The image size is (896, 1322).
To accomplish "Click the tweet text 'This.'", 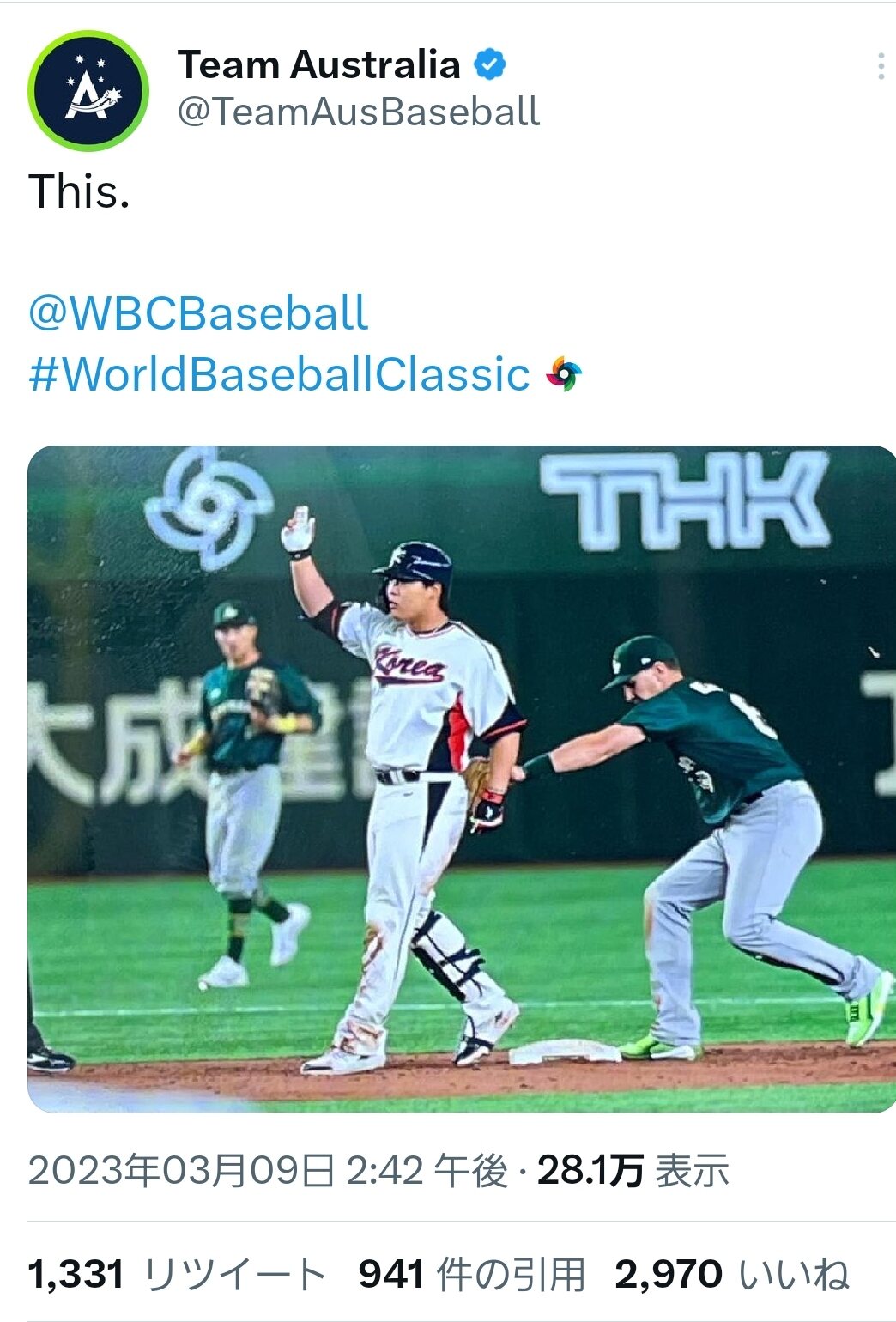I will [x=79, y=191].
